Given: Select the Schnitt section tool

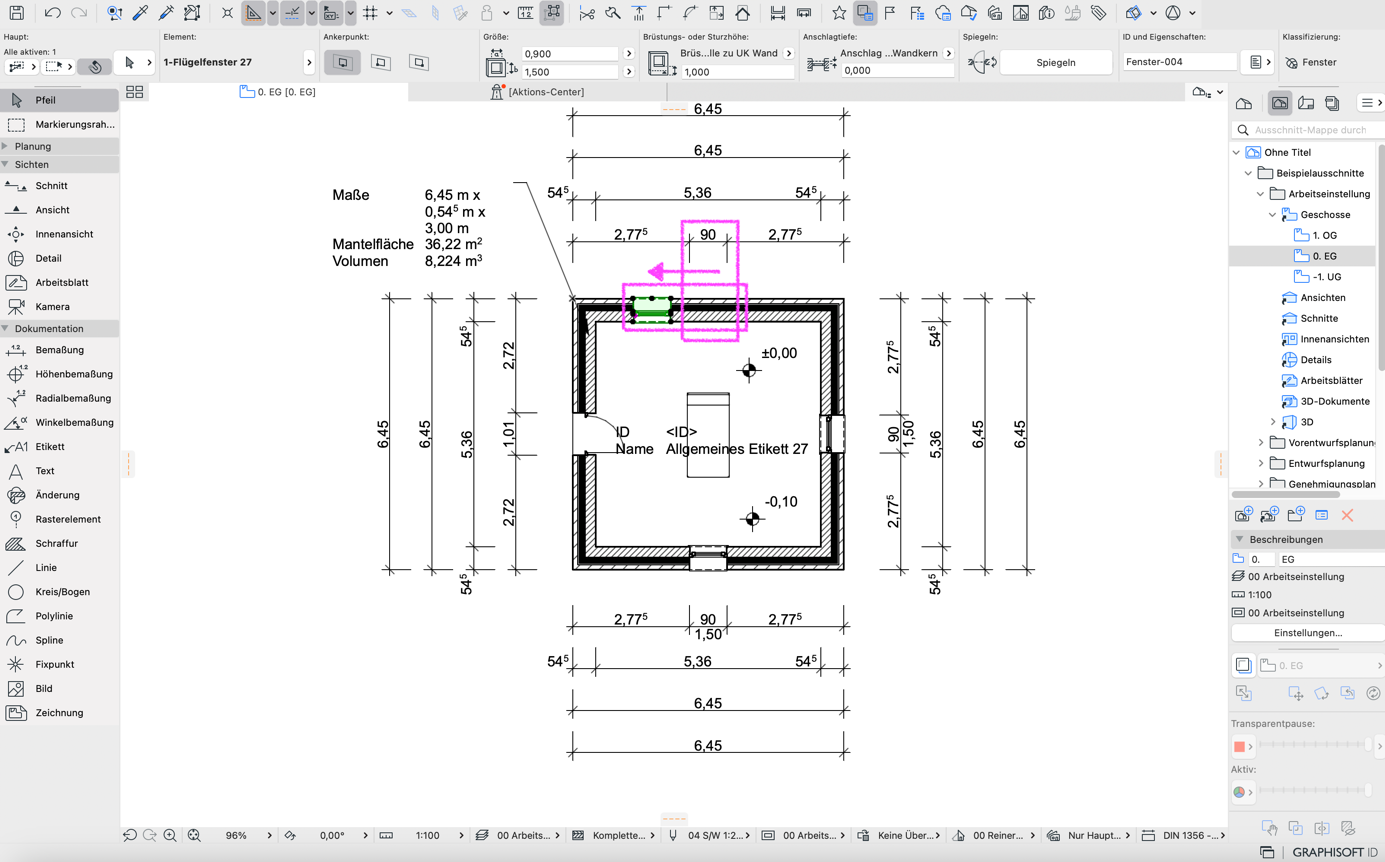Looking at the screenshot, I should point(59,186).
